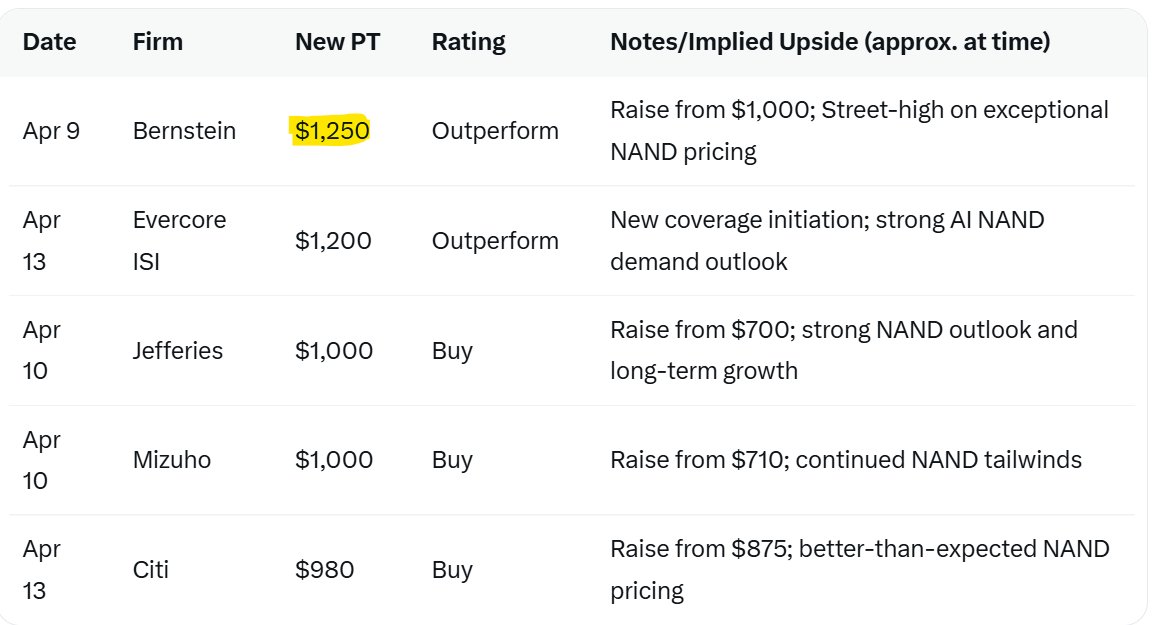
Task: Select the Evercore ISI firm cell
Action: click(179, 240)
